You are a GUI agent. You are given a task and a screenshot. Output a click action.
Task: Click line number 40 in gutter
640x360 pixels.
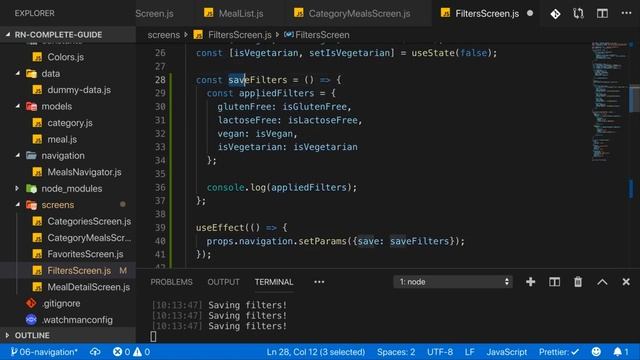tap(160, 241)
